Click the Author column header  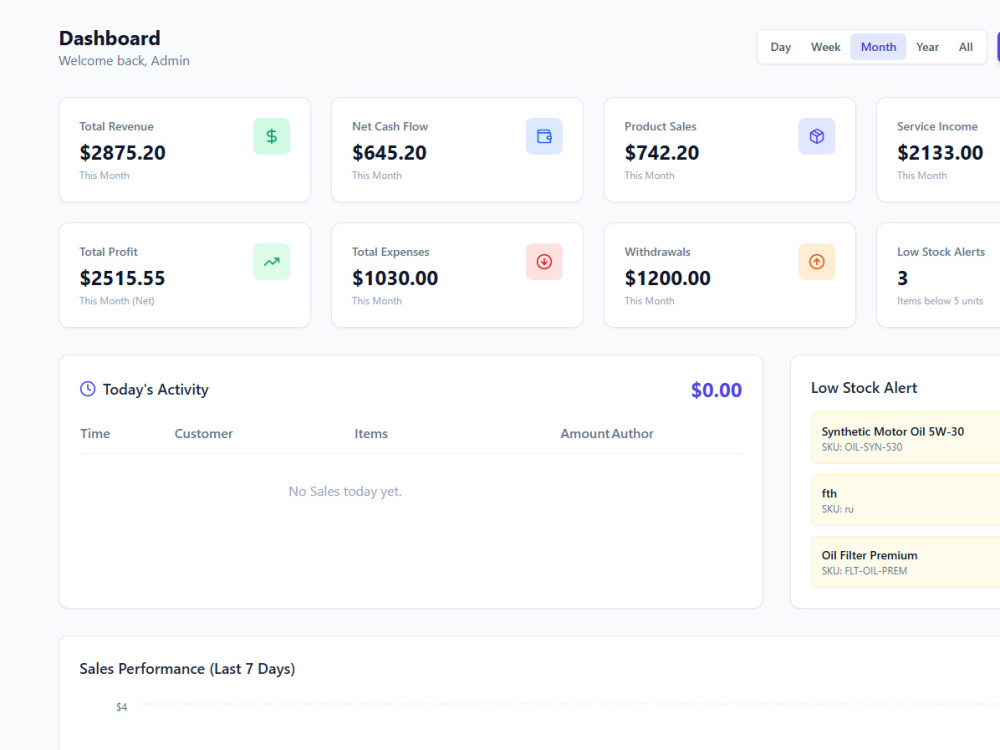(x=633, y=434)
